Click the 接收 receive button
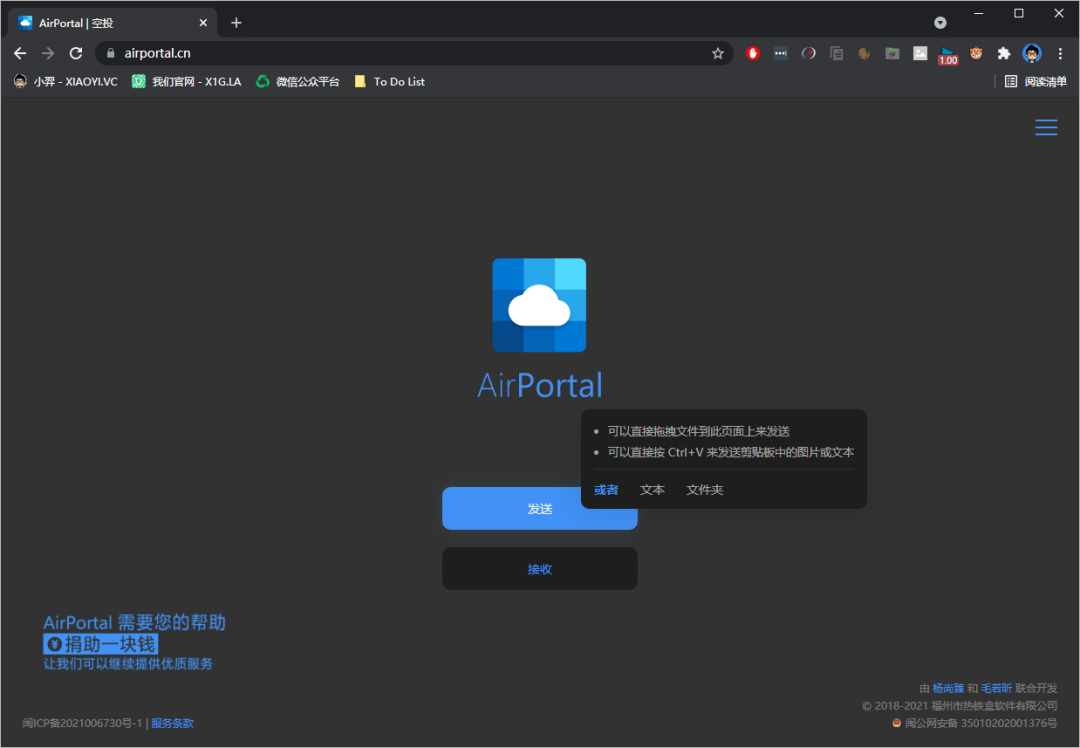 [539, 569]
